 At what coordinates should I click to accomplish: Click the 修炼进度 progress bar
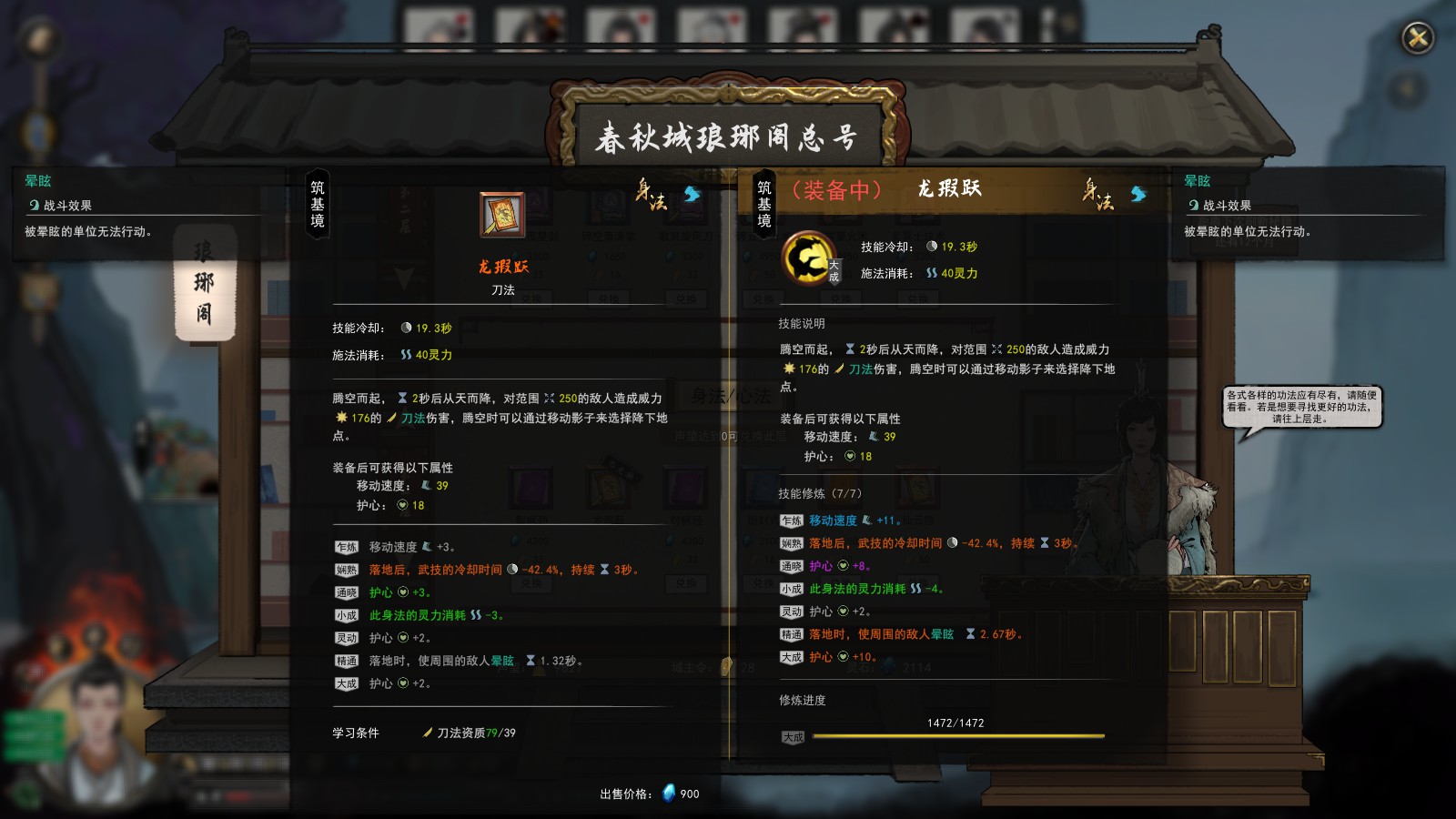[x=957, y=736]
